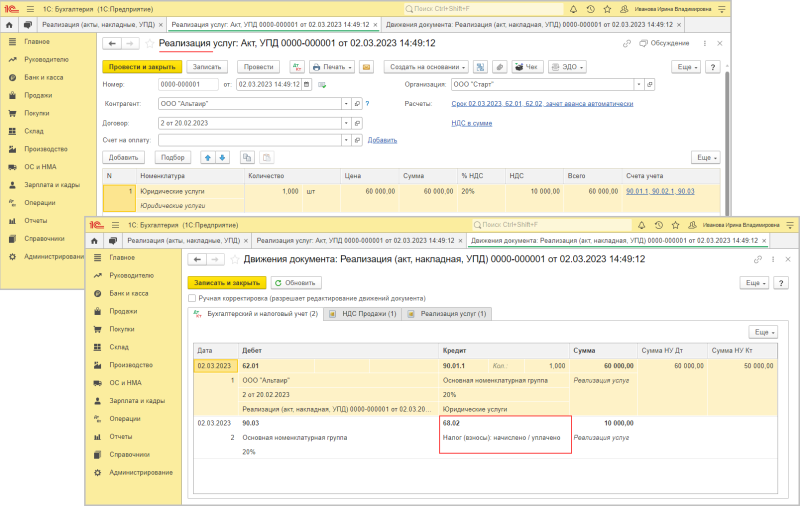Click the notifications bell in the front window
This screenshot has width=800, height=506.
pyautogui.click(x=642, y=225)
